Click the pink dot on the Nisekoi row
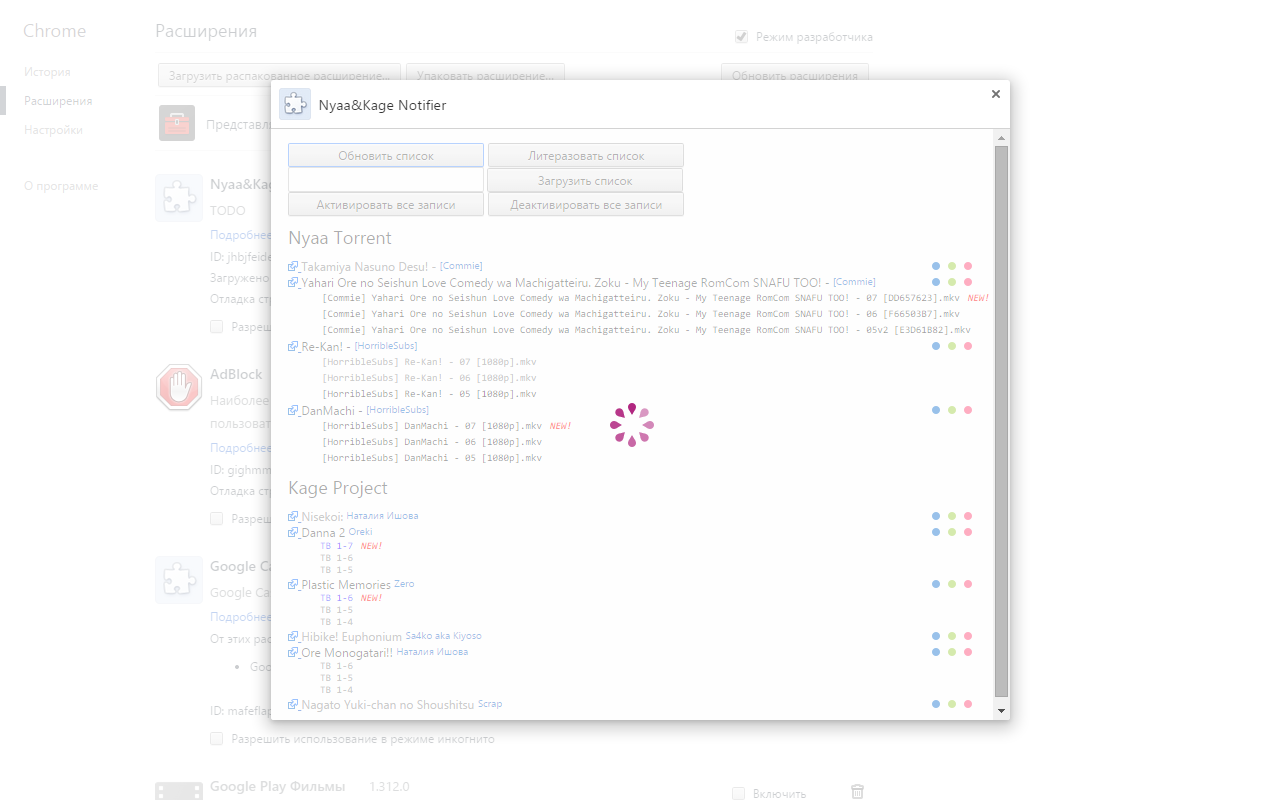 click(x=968, y=516)
